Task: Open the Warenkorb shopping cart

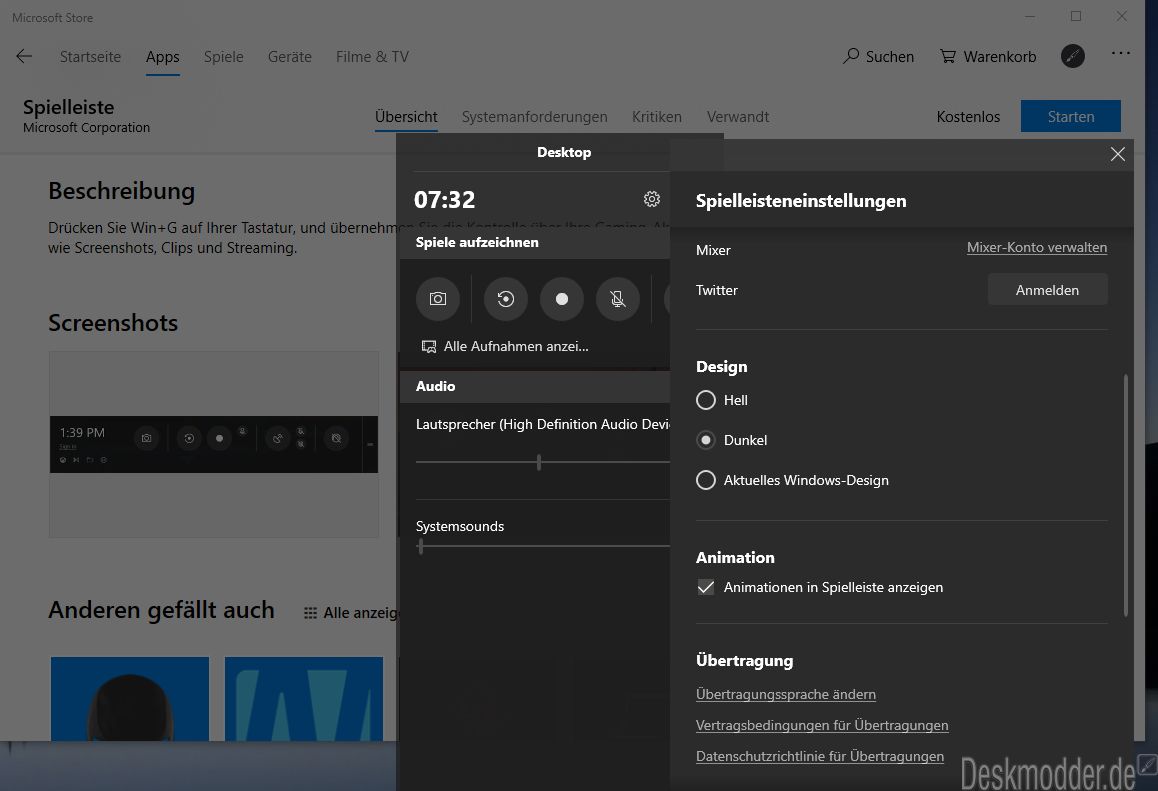Action: pyautogui.click(x=988, y=57)
